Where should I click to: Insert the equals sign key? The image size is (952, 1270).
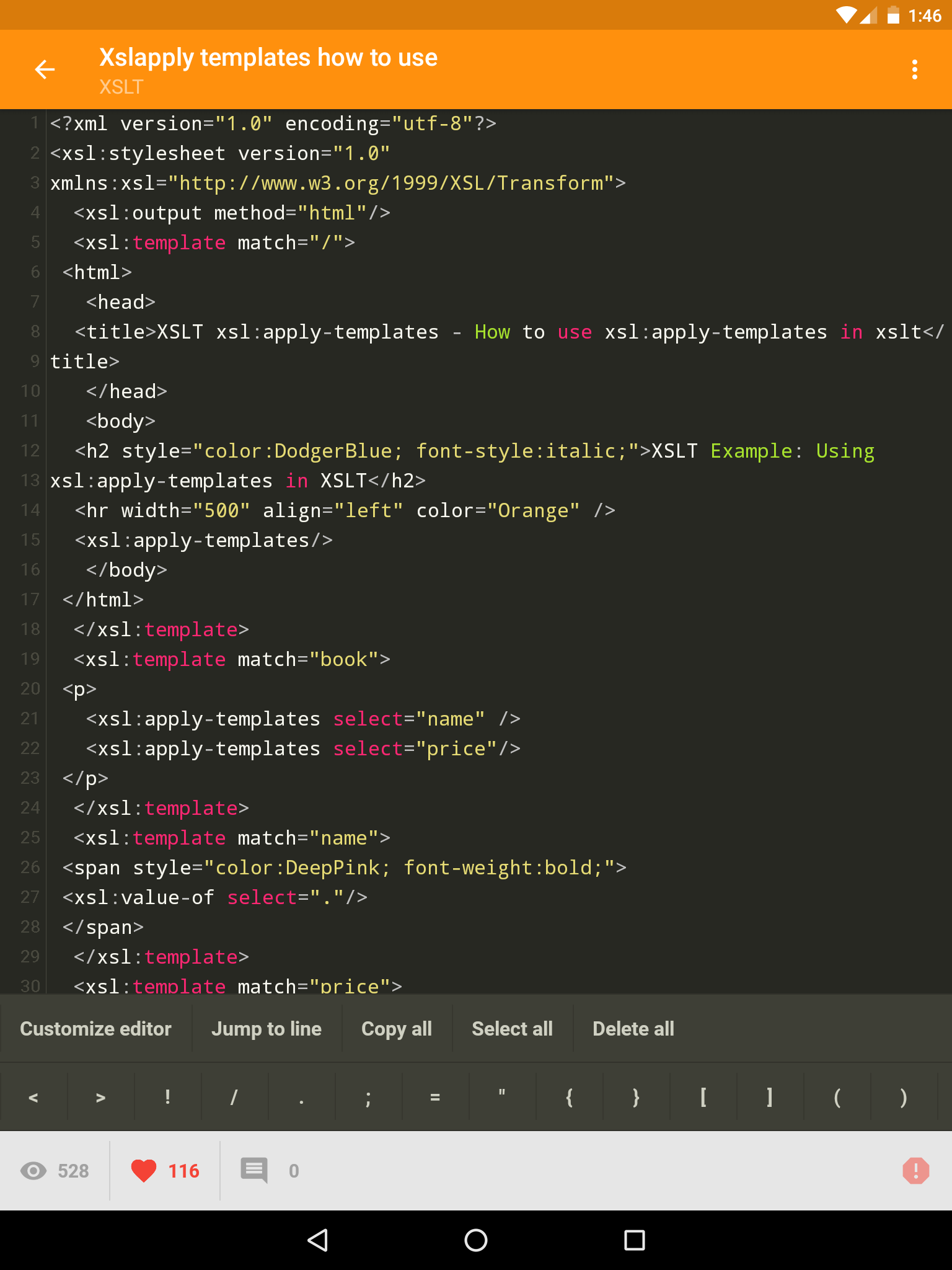pos(435,1098)
